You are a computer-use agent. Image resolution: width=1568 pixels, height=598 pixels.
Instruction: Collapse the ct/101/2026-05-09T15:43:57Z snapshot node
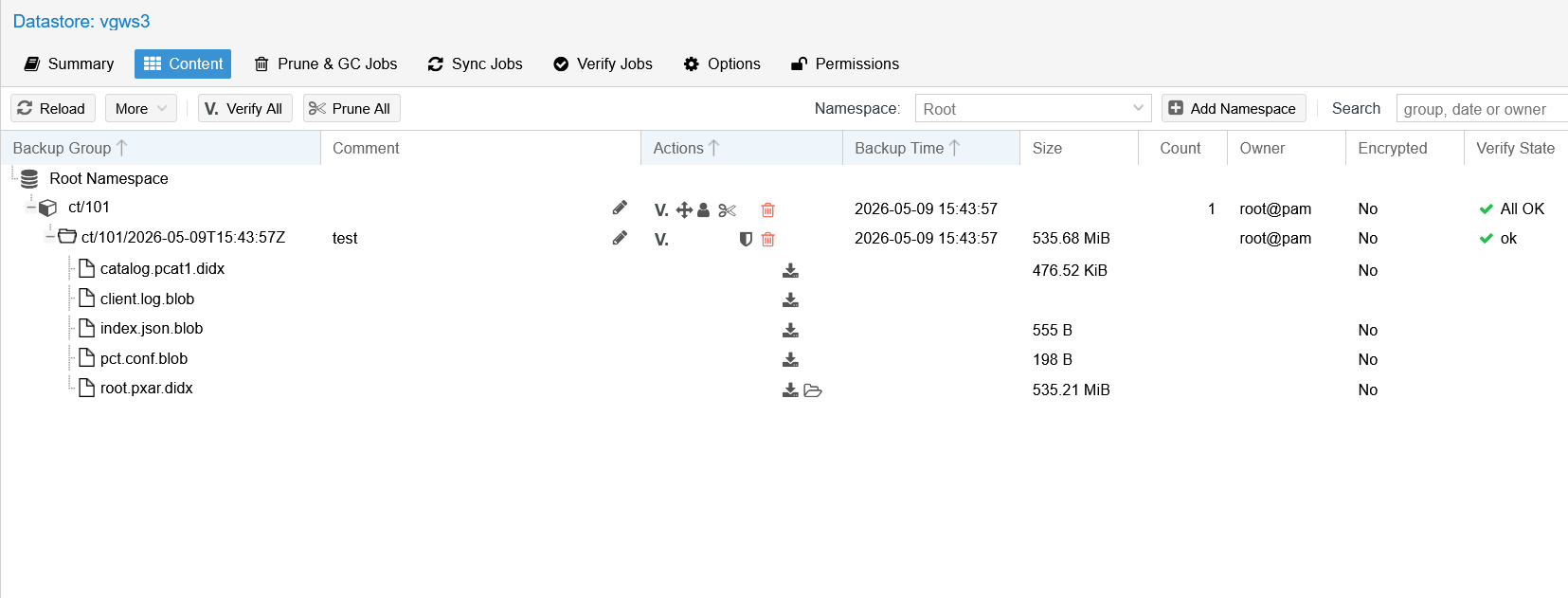(49, 236)
